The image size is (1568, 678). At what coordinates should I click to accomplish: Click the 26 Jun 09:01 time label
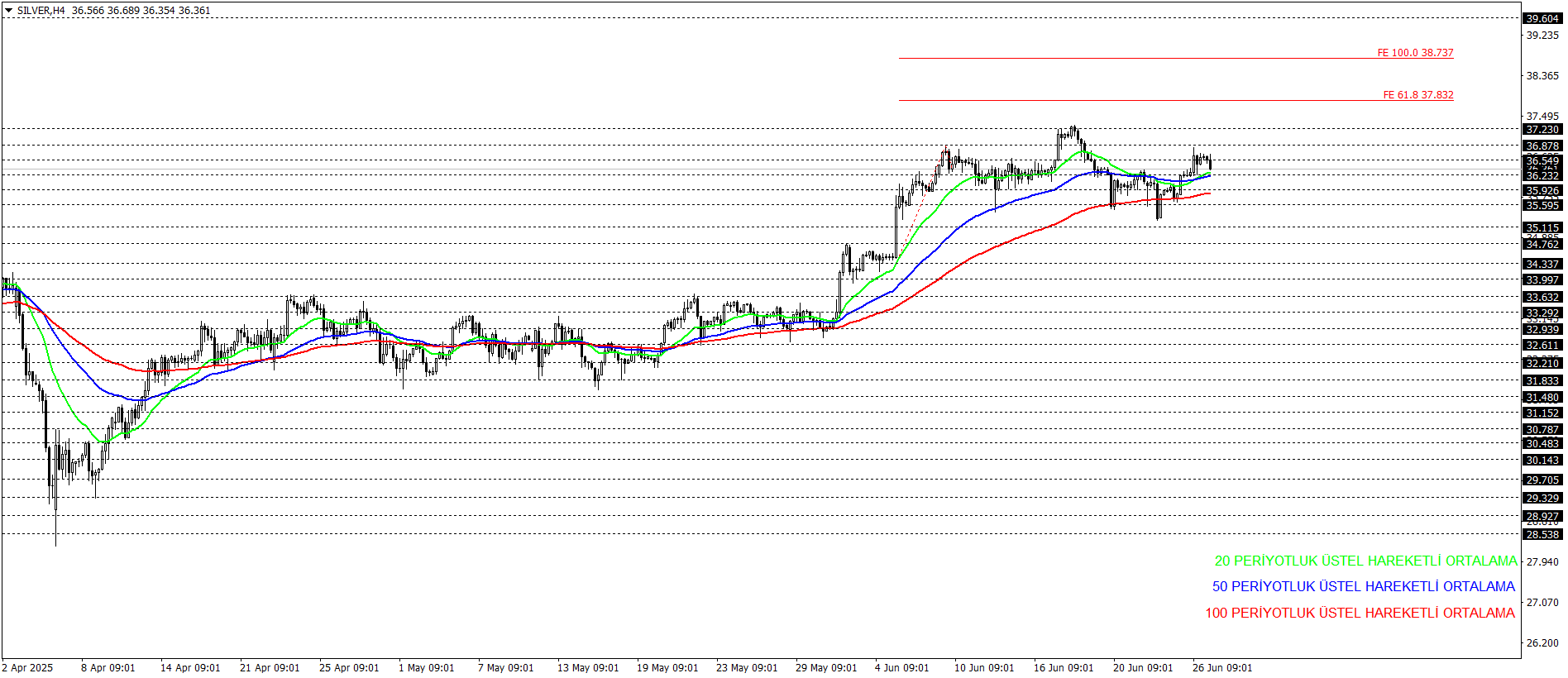(1222, 668)
